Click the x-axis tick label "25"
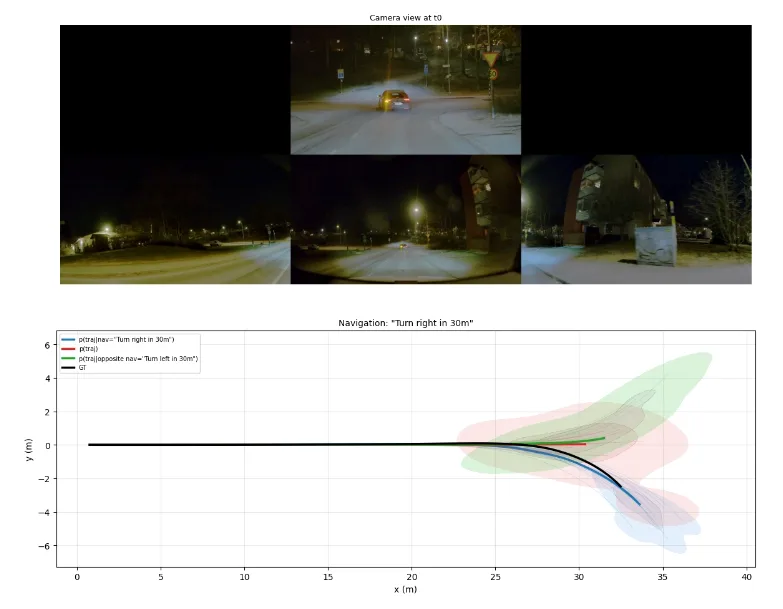 495,577
